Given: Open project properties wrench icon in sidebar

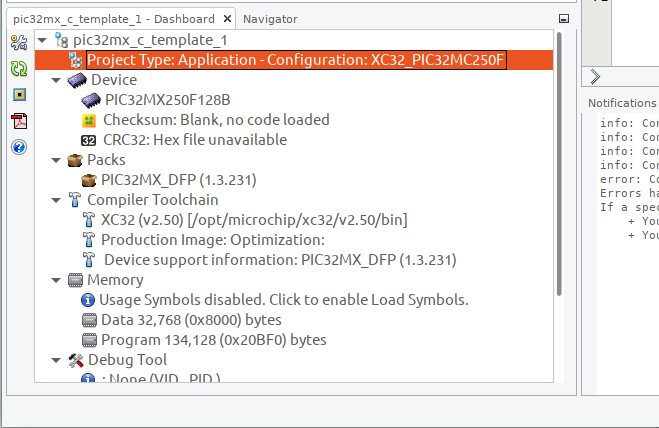Looking at the screenshot, I should 19,42.
